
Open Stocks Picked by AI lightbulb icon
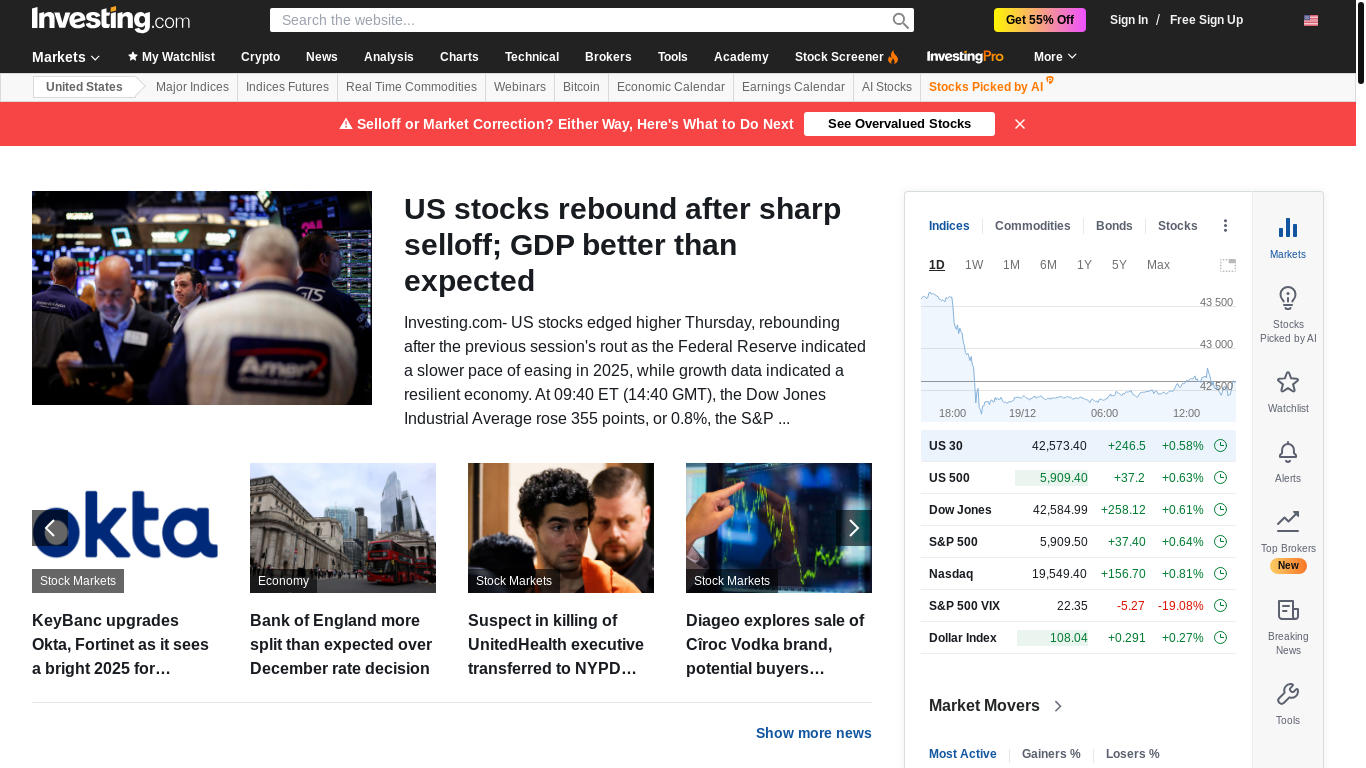point(1288,298)
